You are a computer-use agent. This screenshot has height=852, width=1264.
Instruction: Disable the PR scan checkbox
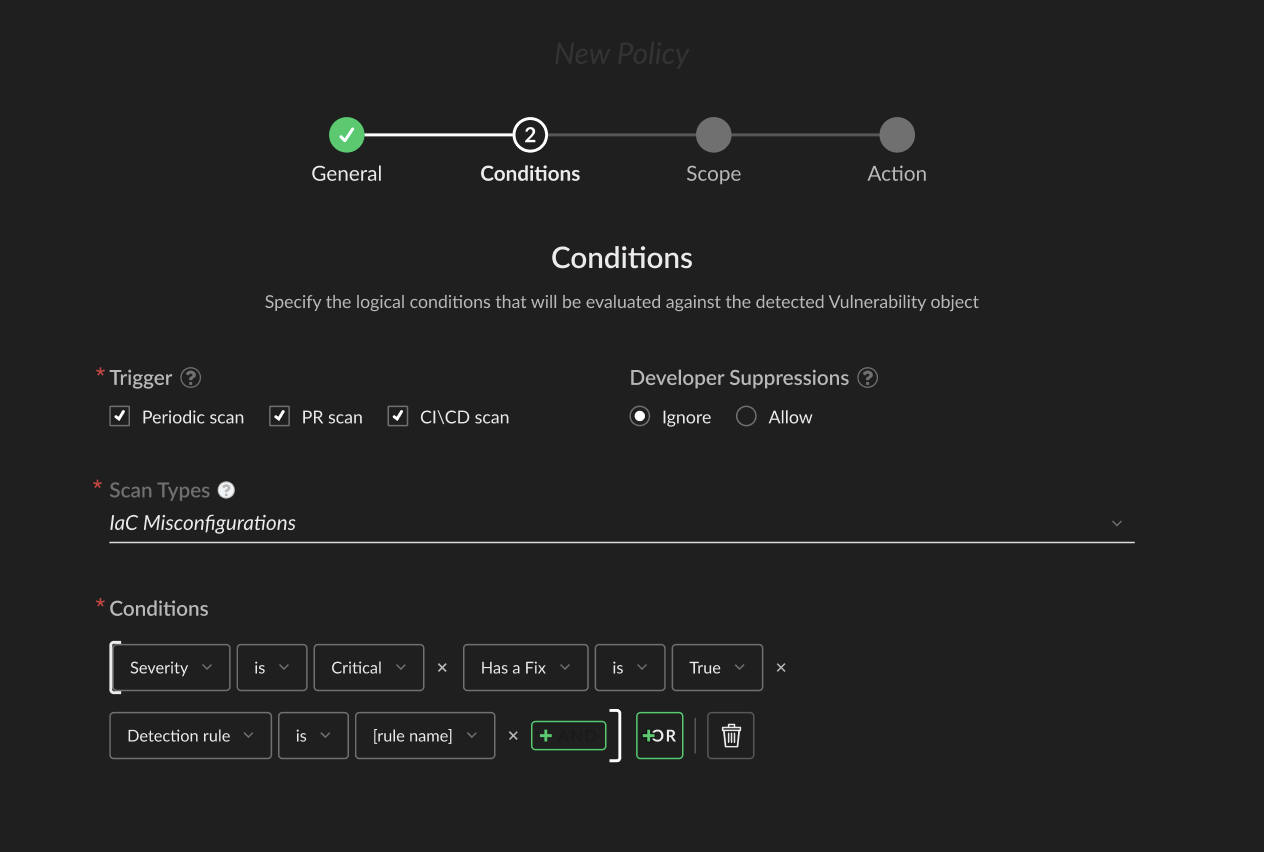(279, 416)
